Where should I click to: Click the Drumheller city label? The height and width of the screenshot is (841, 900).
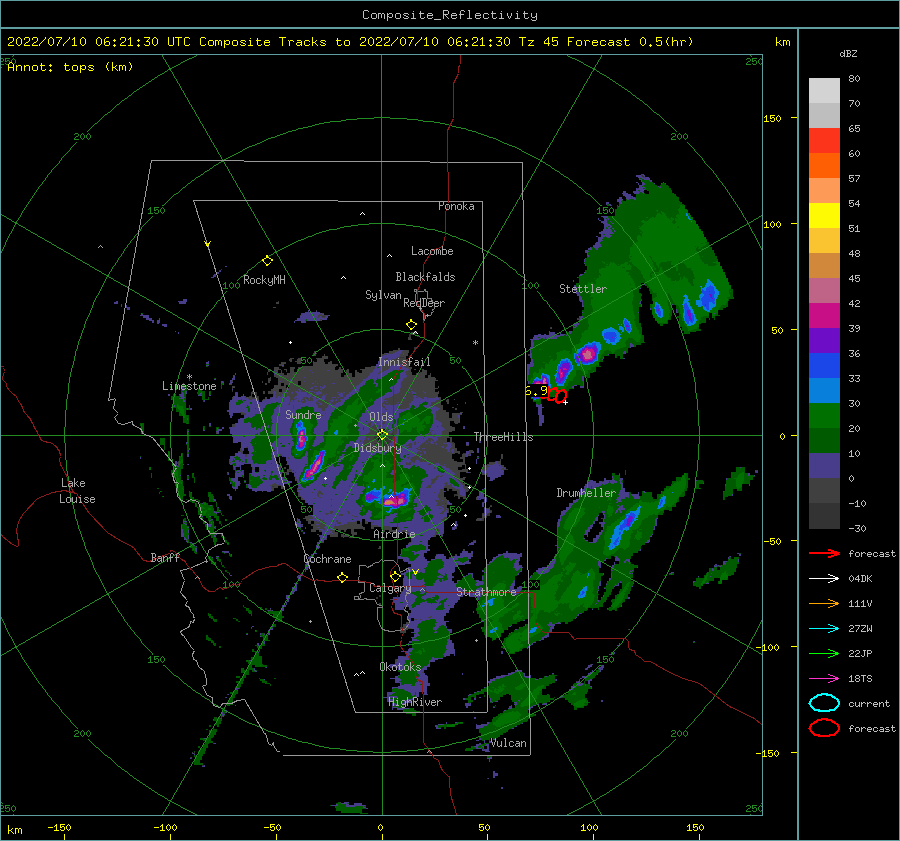point(586,493)
